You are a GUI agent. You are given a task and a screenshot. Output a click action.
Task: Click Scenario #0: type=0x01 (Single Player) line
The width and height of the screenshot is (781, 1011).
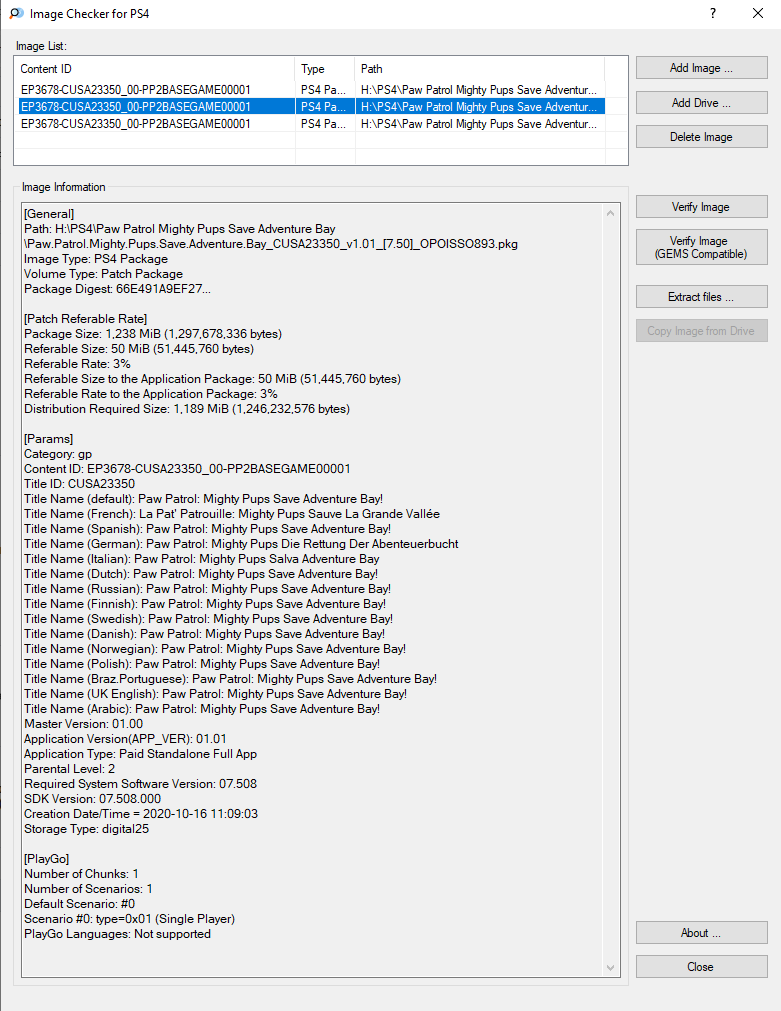(130, 919)
